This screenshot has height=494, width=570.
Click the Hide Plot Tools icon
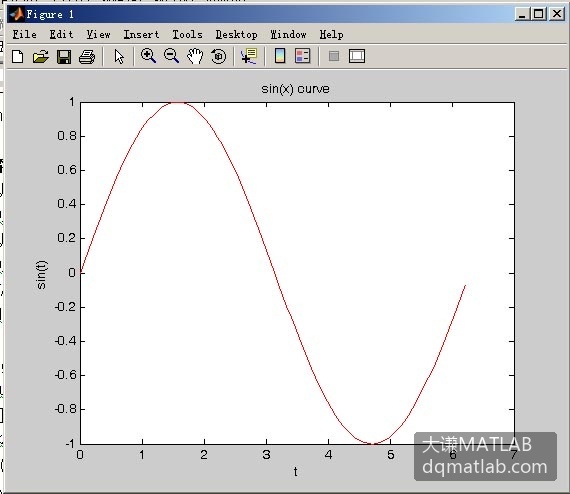tap(334, 56)
